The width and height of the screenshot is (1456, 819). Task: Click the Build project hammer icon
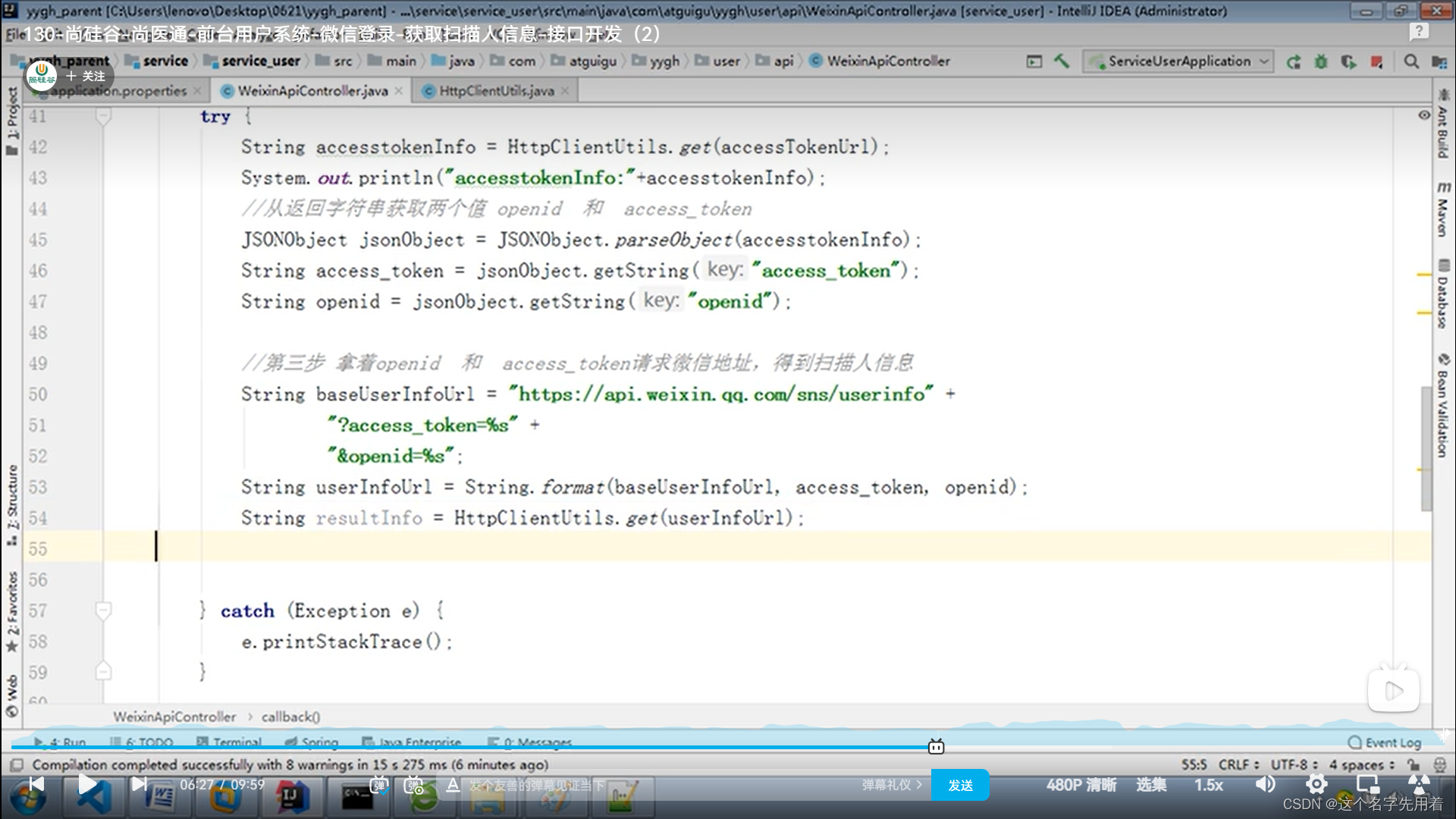pos(1062,61)
